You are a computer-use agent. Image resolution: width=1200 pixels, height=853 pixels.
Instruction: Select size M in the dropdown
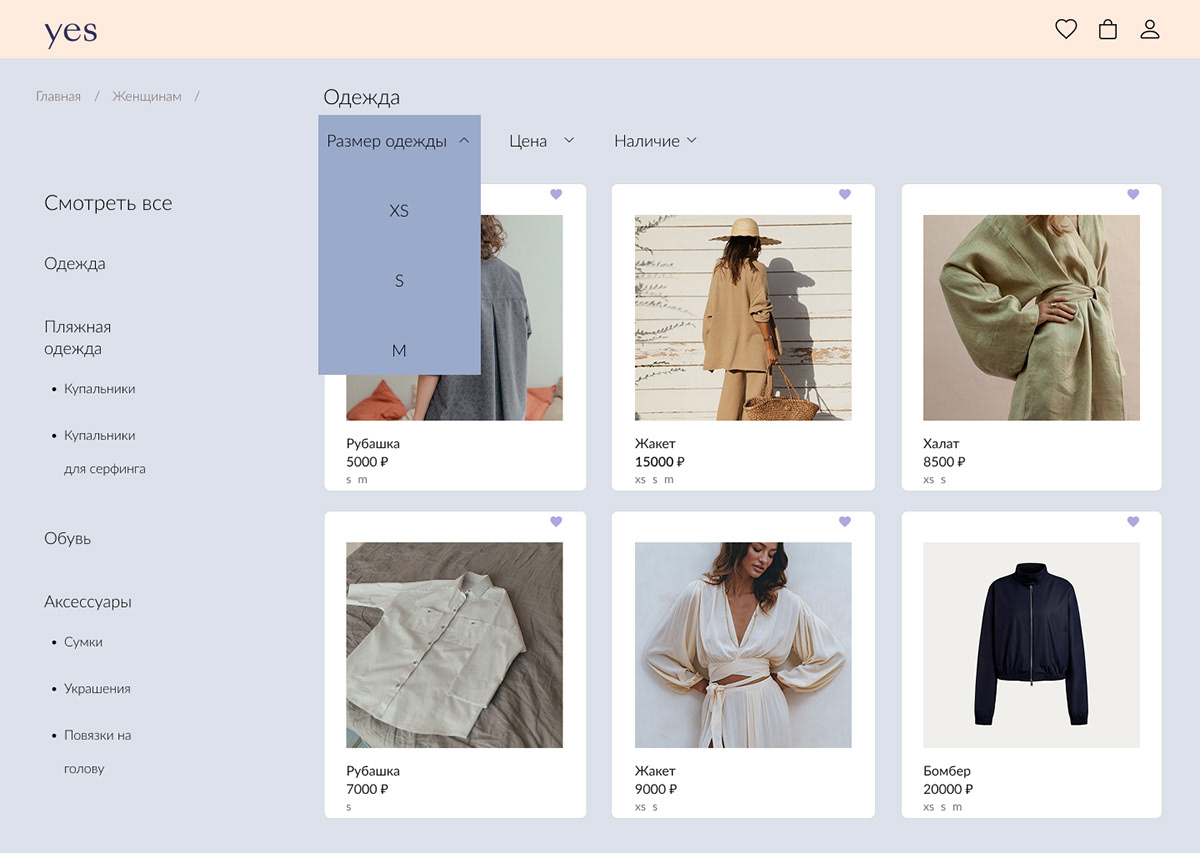[399, 350]
